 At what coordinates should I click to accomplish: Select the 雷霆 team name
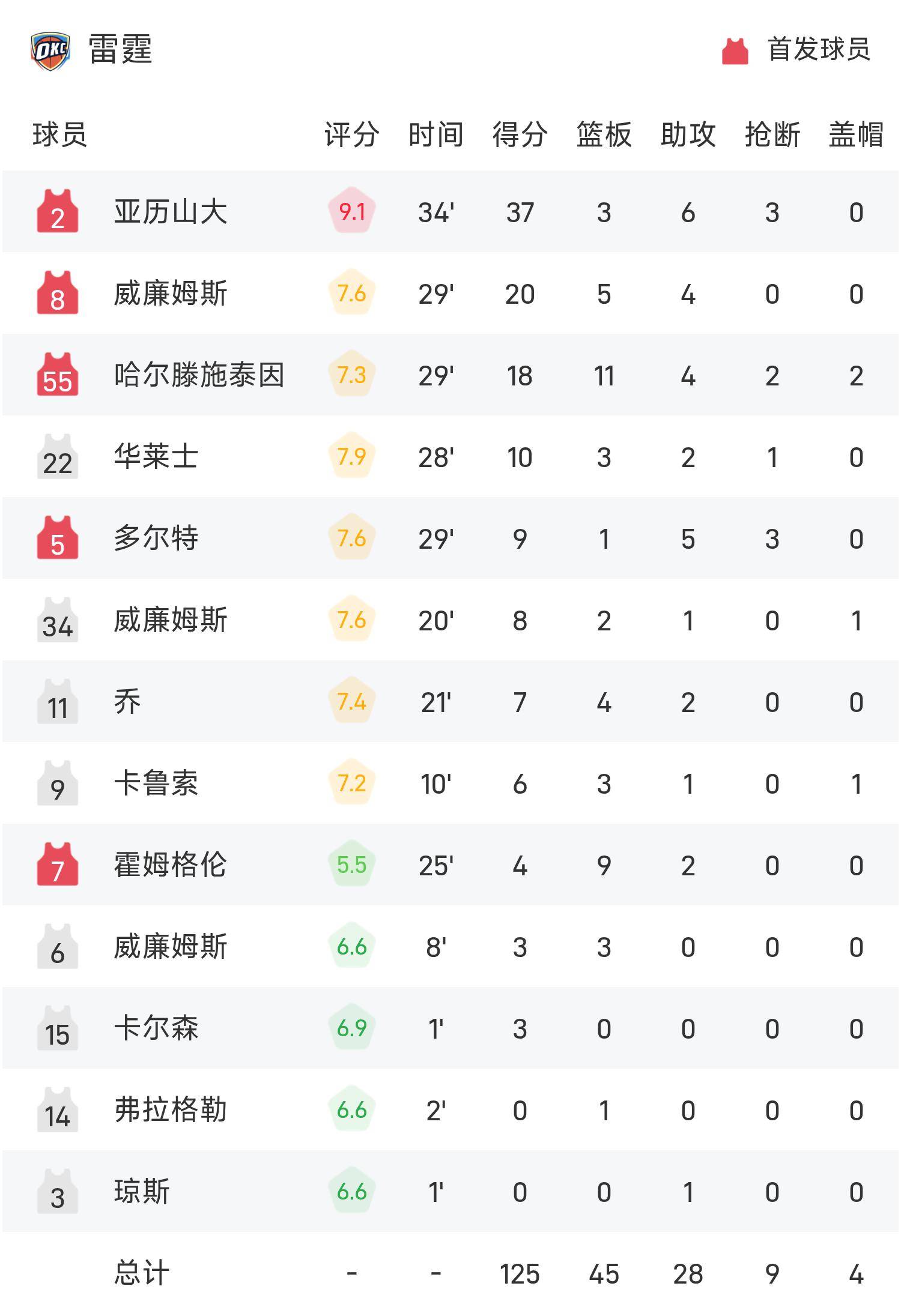(x=120, y=49)
